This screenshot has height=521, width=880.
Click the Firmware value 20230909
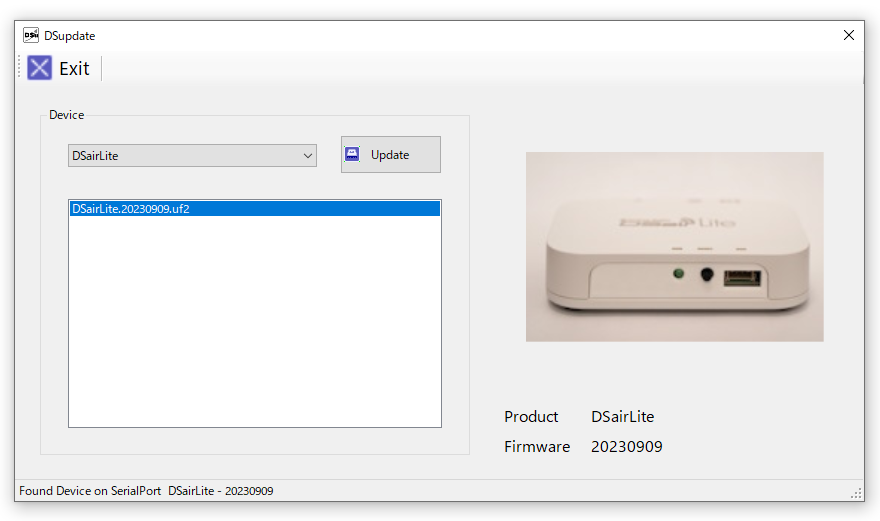626,446
